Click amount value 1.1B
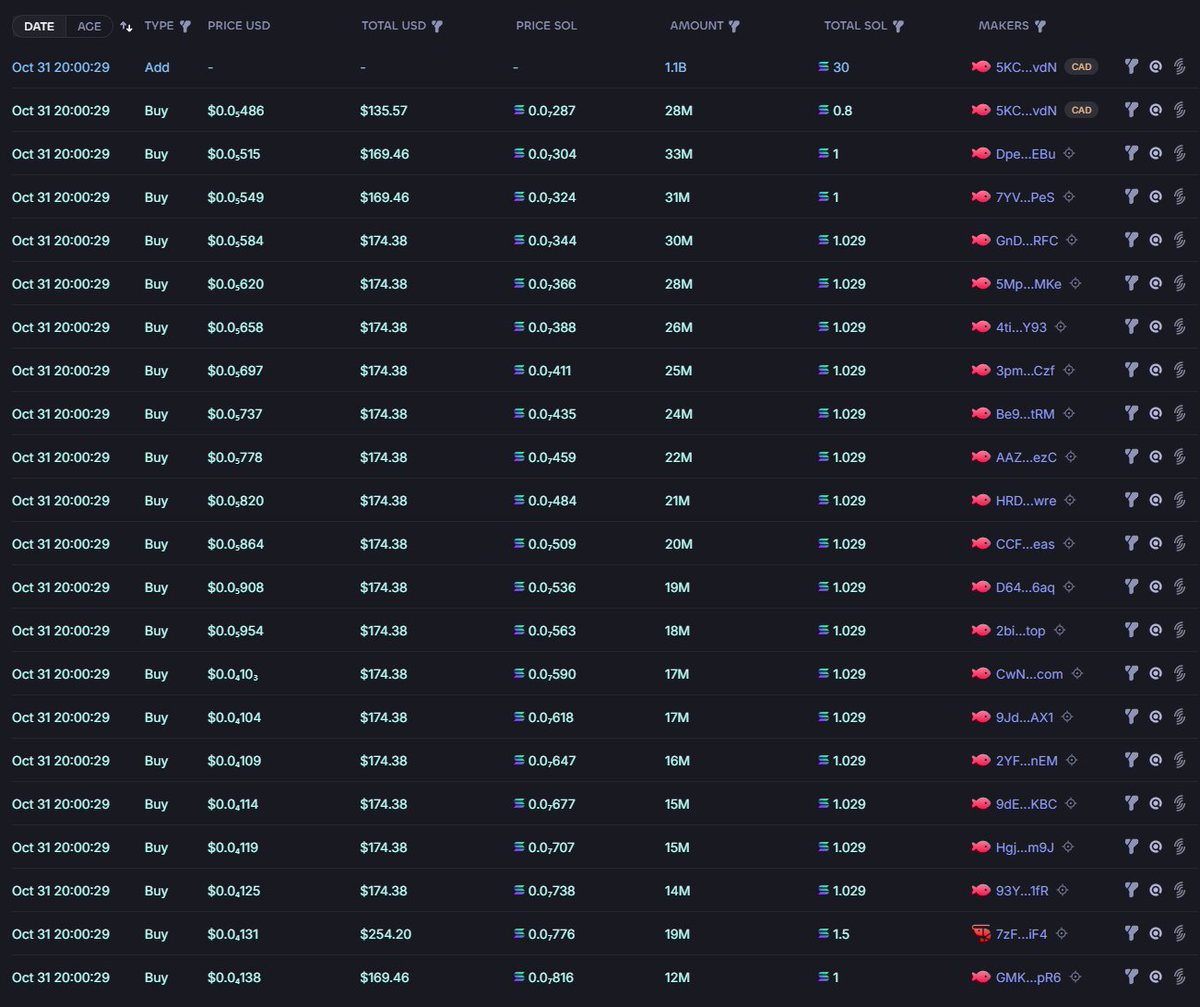The image size is (1200, 1007). coord(677,67)
